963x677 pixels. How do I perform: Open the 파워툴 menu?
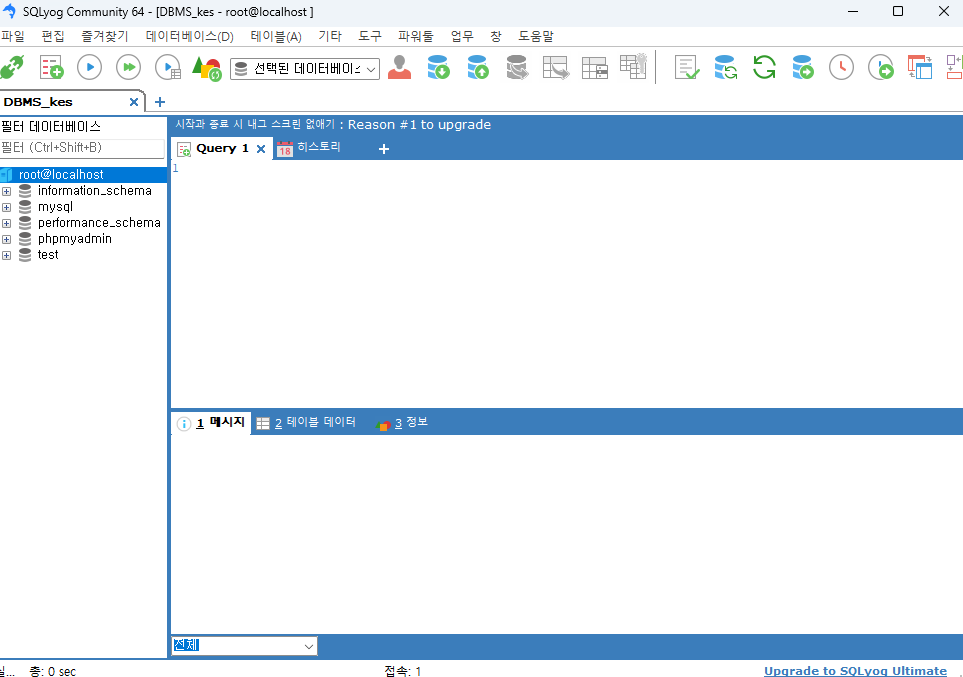click(x=416, y=36)
